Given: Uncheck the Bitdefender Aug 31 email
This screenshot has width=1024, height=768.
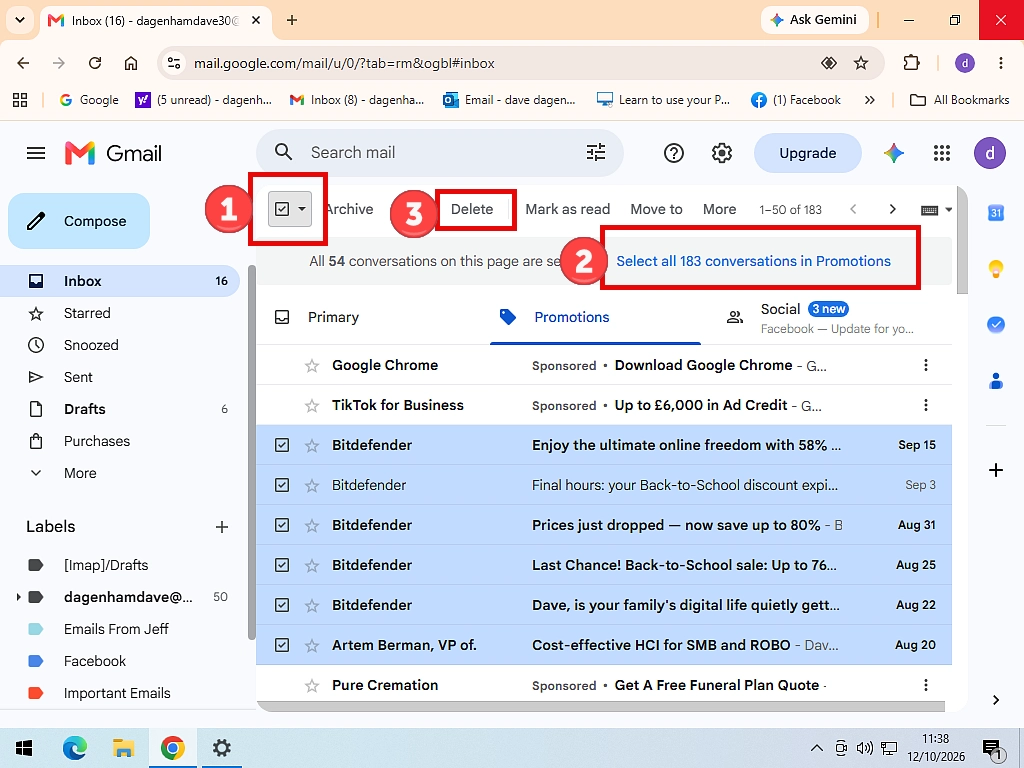Looking at the screenshot, I should pos(282,525).
